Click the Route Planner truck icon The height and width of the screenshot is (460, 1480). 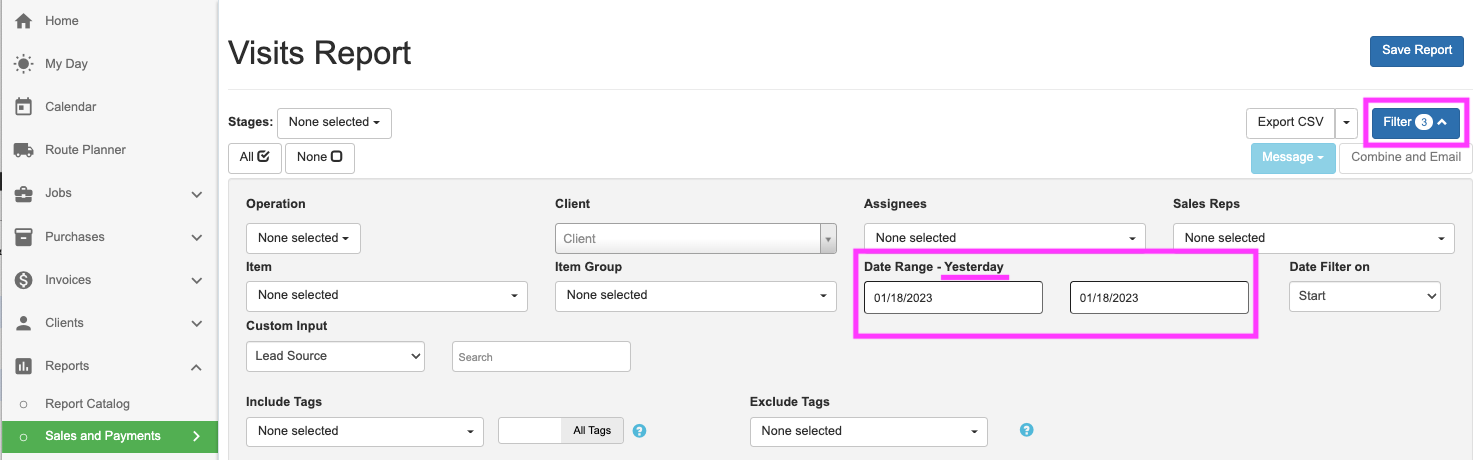[24, 150]
